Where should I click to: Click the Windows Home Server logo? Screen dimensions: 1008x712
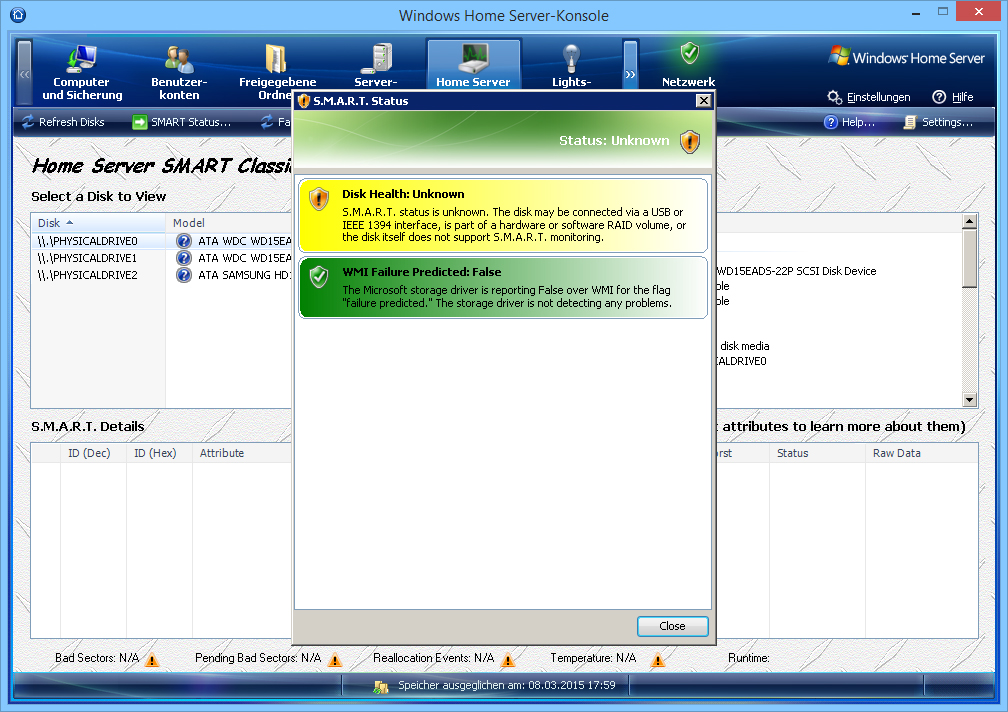click(906, 57)
